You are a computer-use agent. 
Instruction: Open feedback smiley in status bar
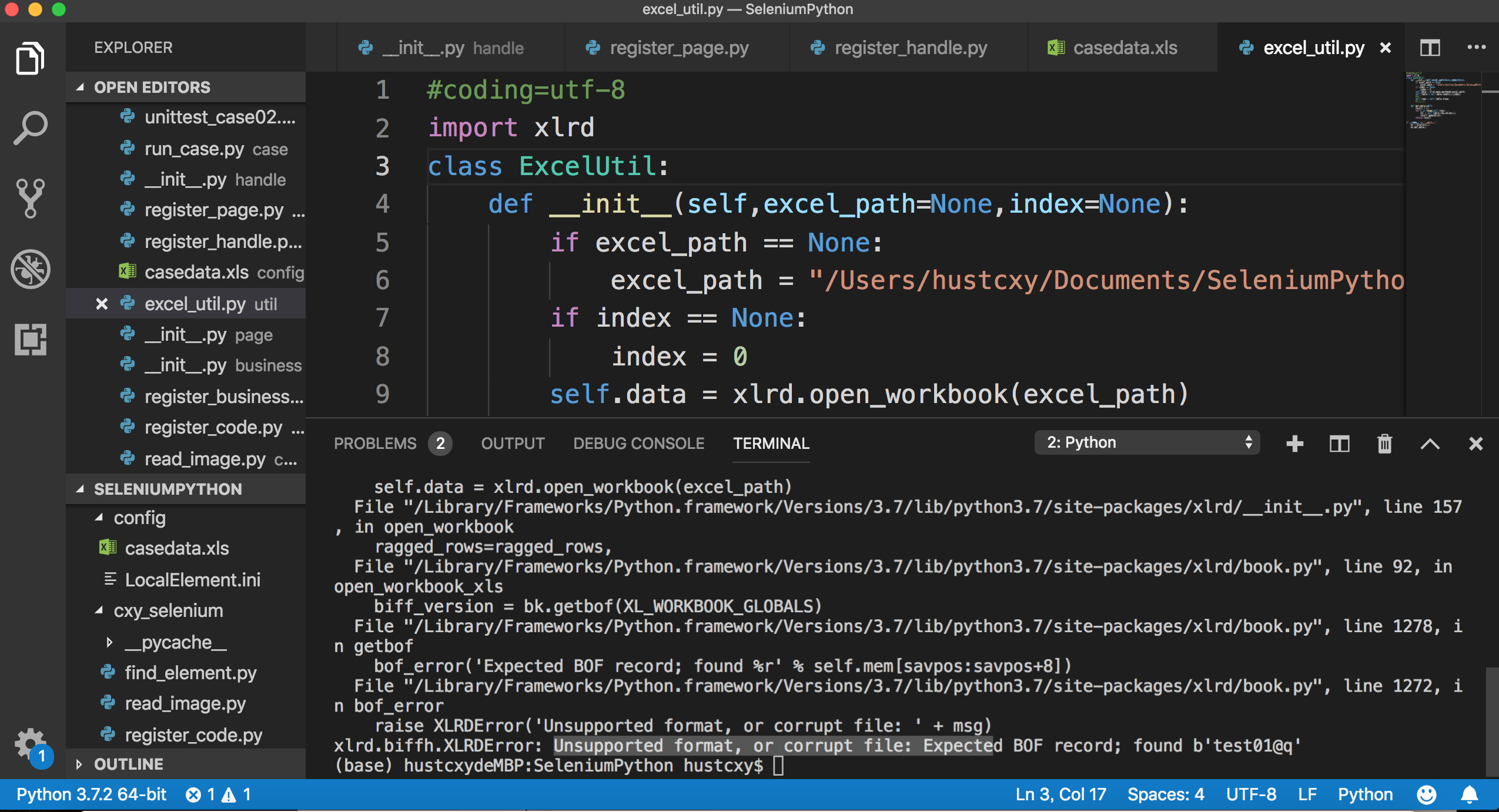coord(1427,795)
